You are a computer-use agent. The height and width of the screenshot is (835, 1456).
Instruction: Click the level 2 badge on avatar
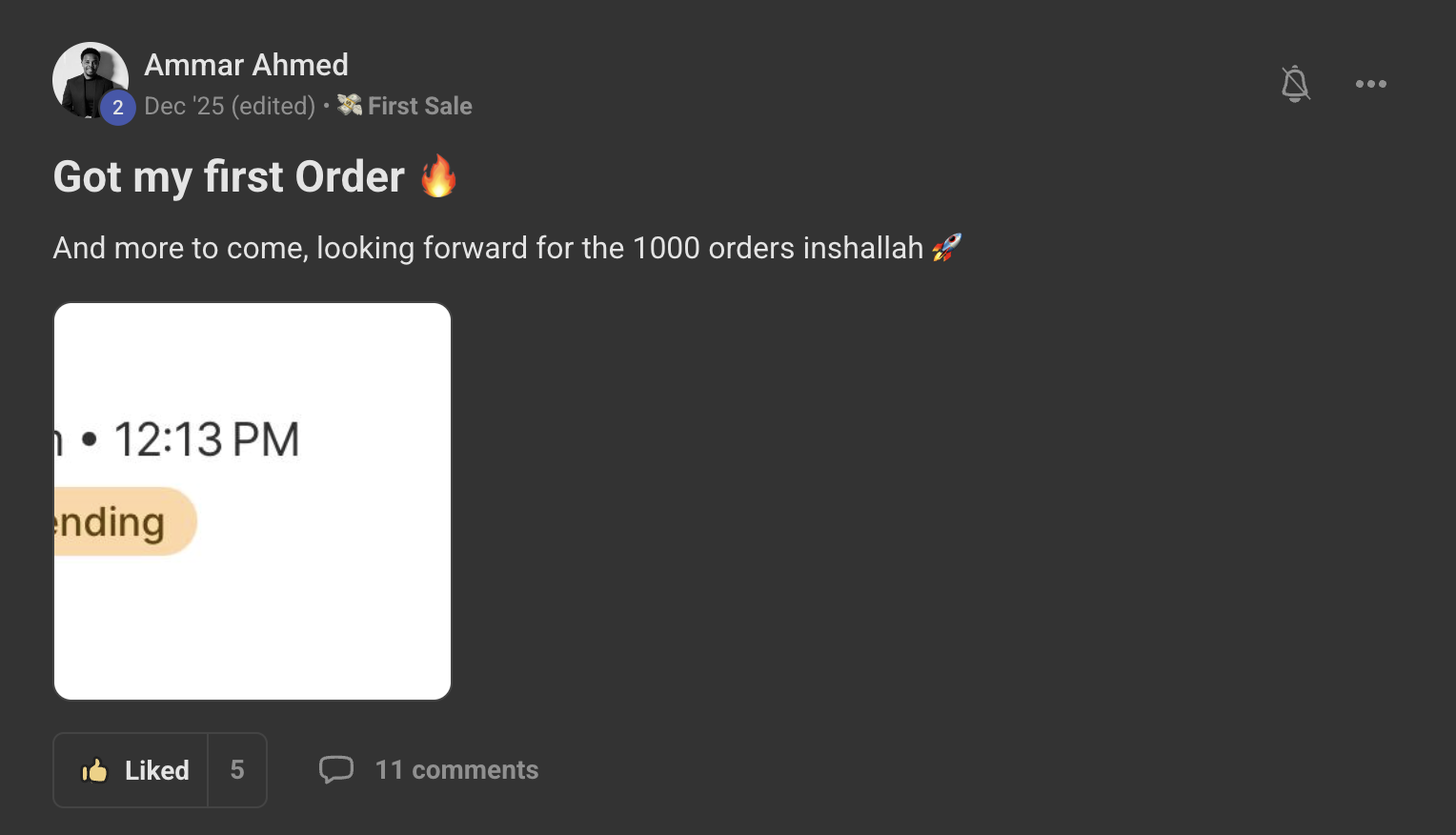tap(118, 108)
